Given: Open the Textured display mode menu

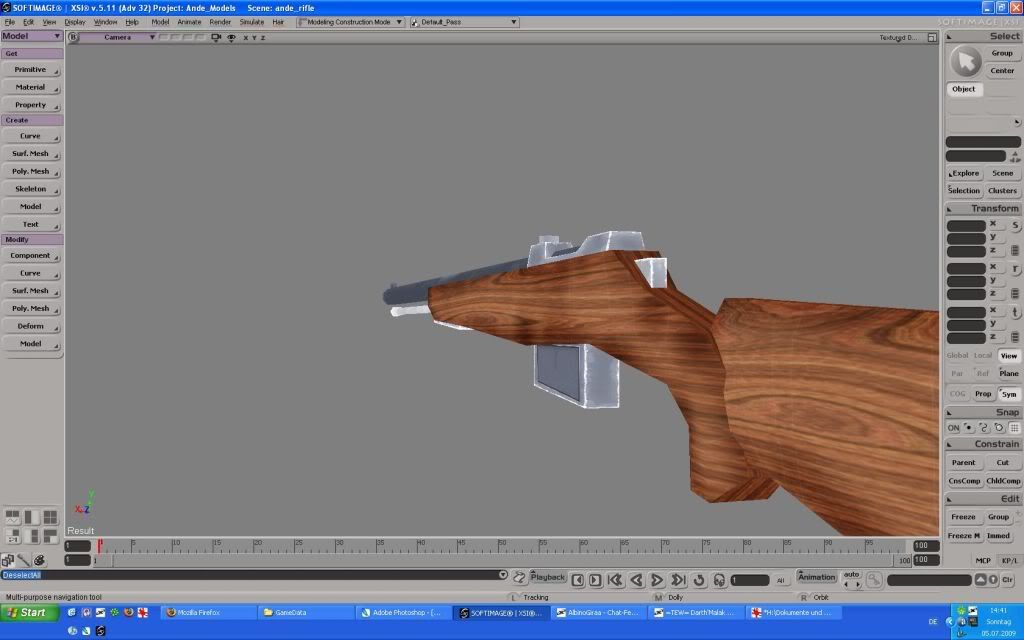Looking at the screenshot, I should [x=899, y=38].
